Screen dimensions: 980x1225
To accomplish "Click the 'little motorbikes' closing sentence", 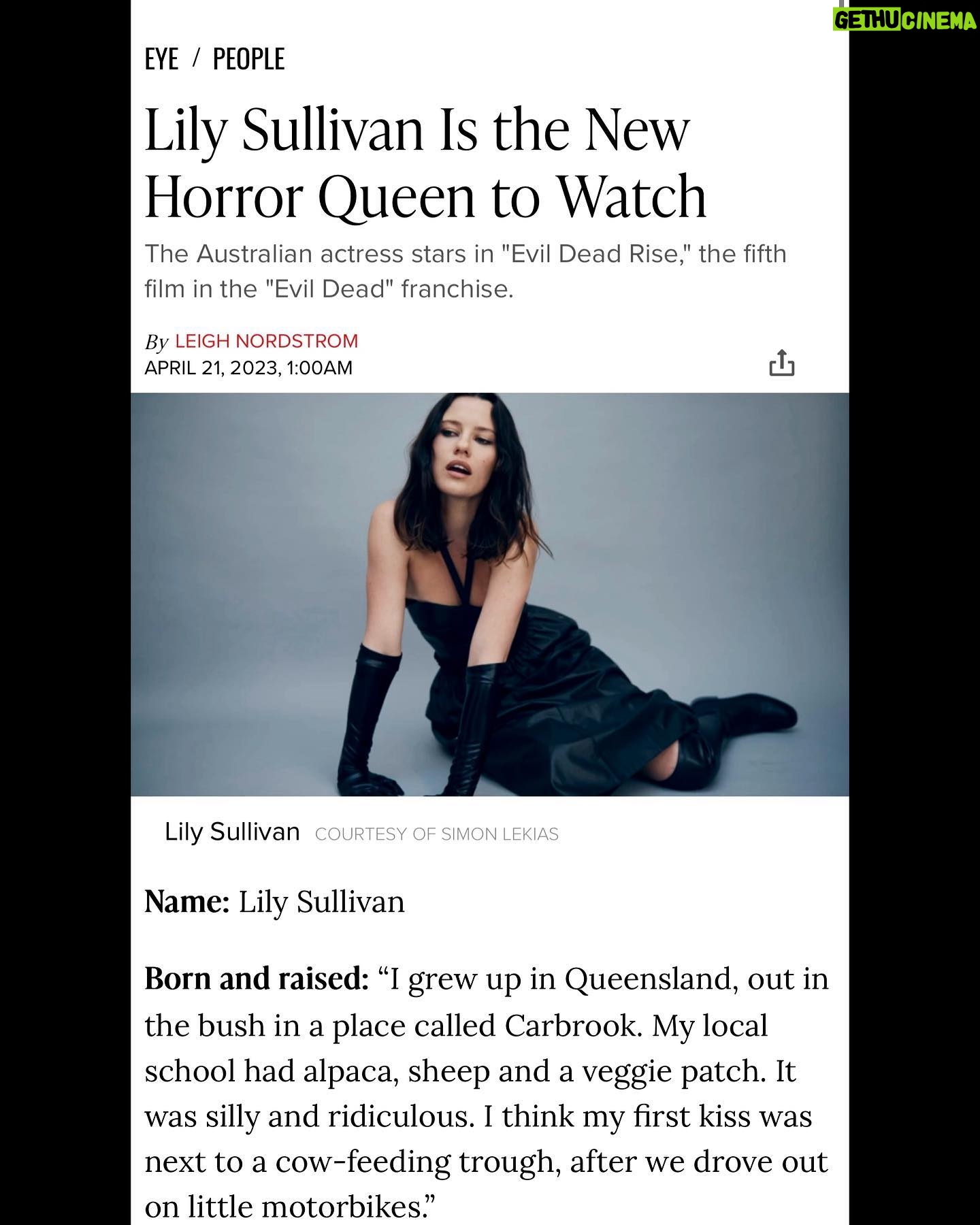I will coord(289,1207).
